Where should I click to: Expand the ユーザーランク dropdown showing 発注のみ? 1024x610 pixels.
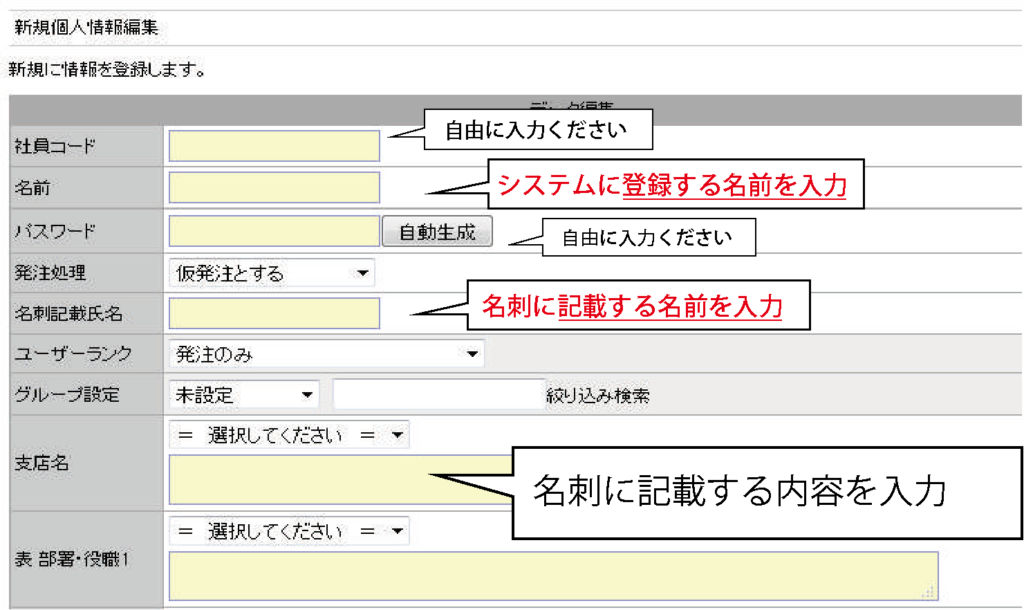tap(326, 353)
